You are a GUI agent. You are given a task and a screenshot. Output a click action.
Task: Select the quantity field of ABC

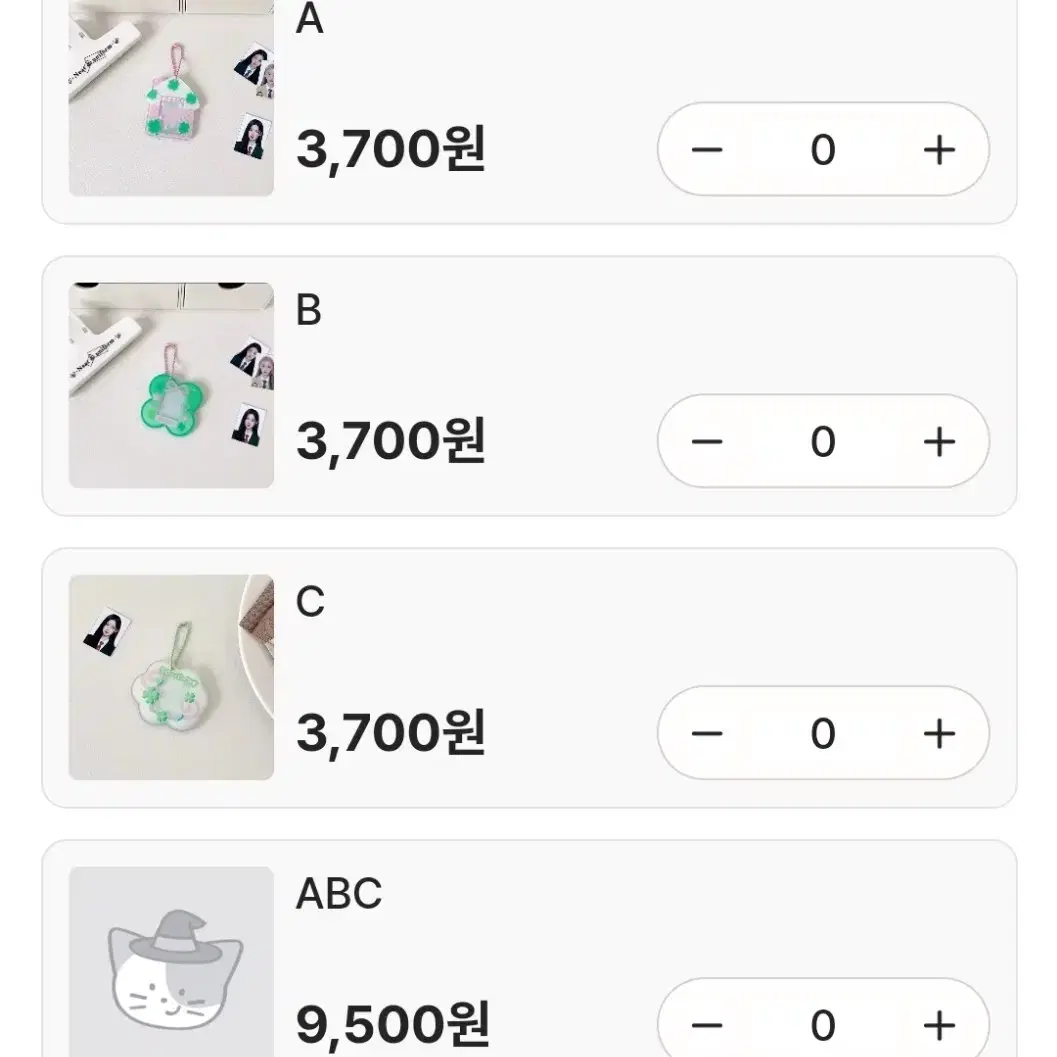point(823,1025)
